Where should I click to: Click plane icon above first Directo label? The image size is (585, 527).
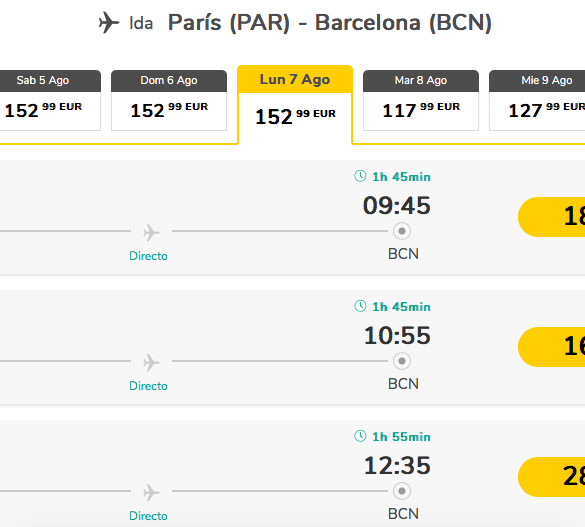pyautogui.click(x=151, y=232)
